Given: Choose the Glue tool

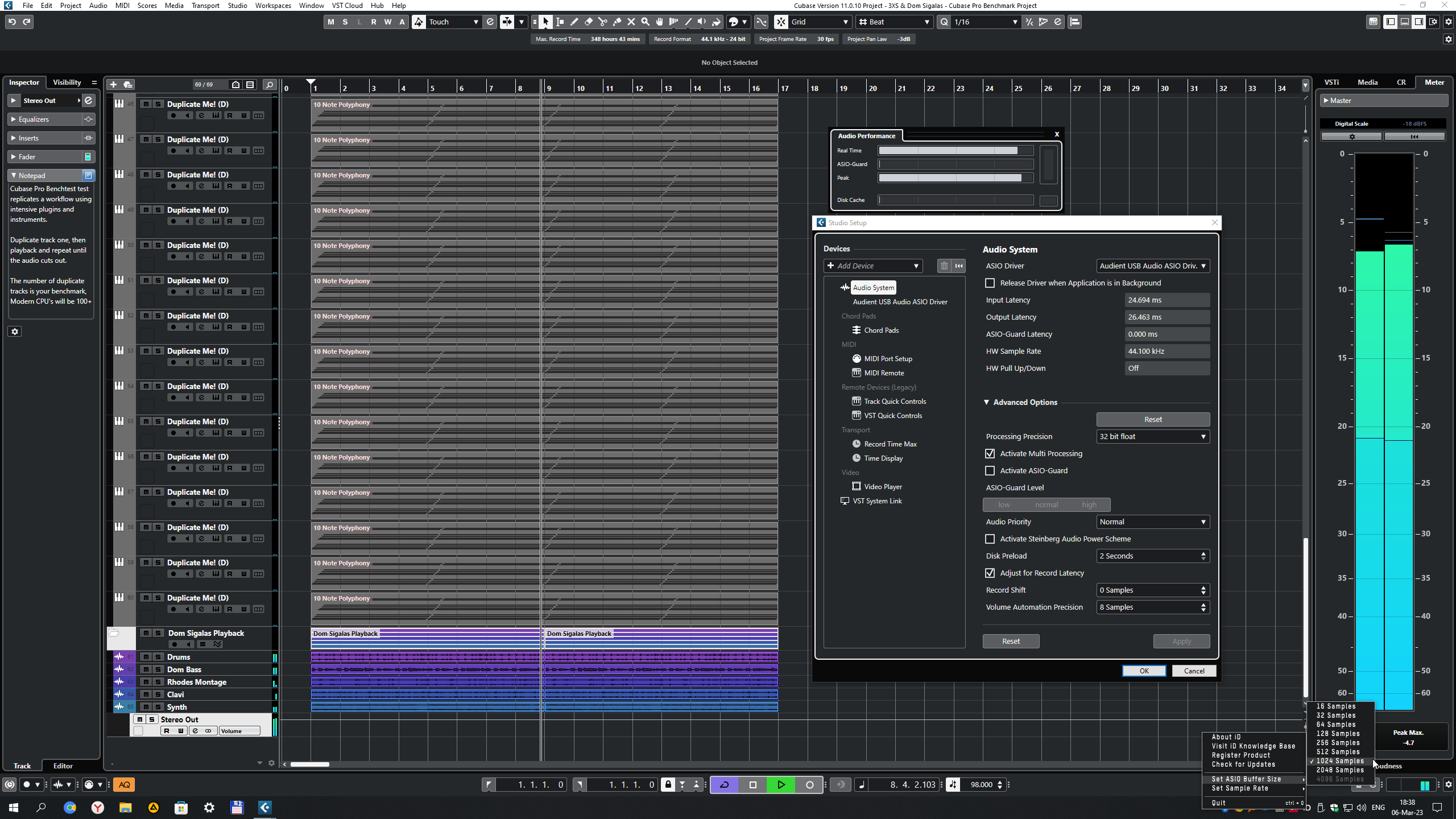Looking at the screenshot, I should tap(617, 22).
